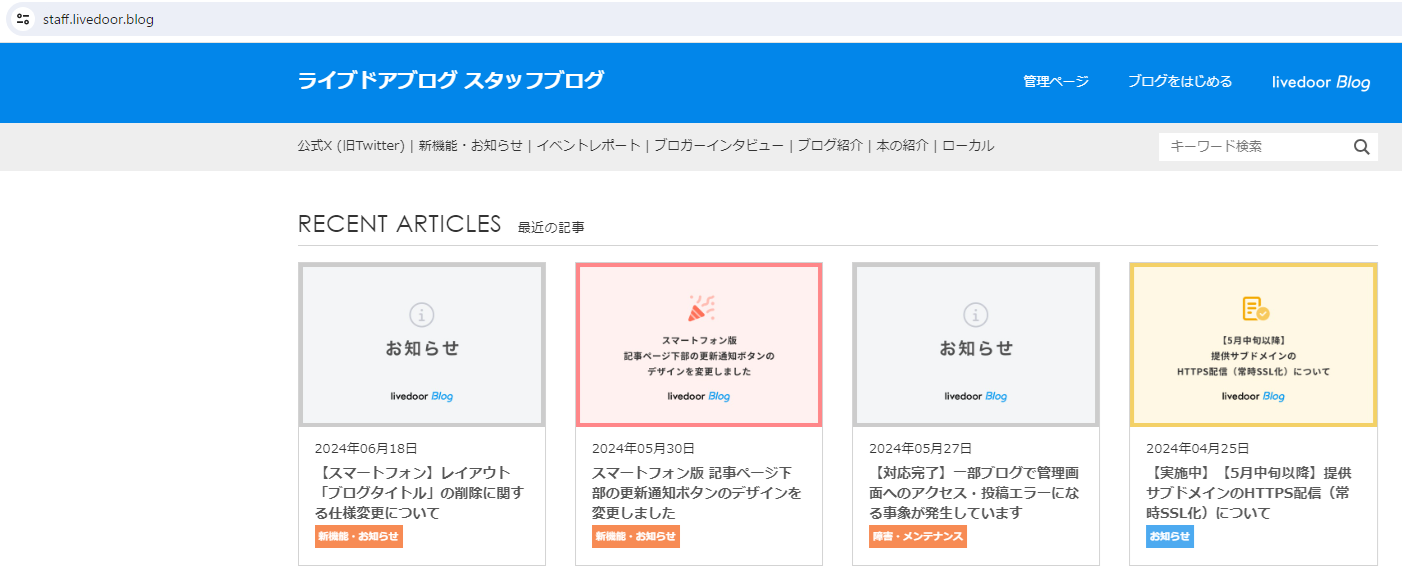Click the 2024年04月25日 date text
Viewport: 1402px width, 573px height.
click(1197, 448)
